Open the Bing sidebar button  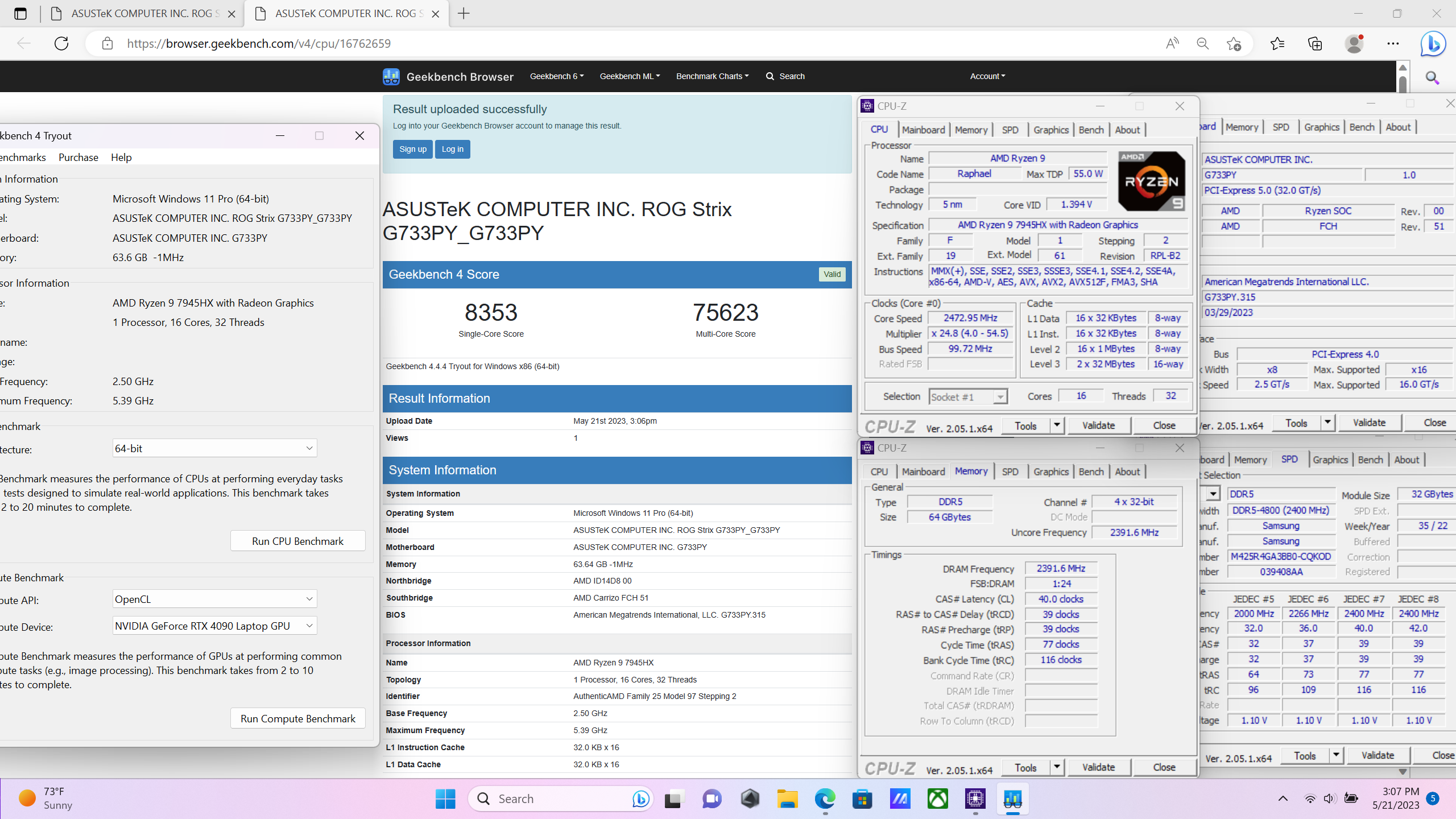[x=1433, y=43]
